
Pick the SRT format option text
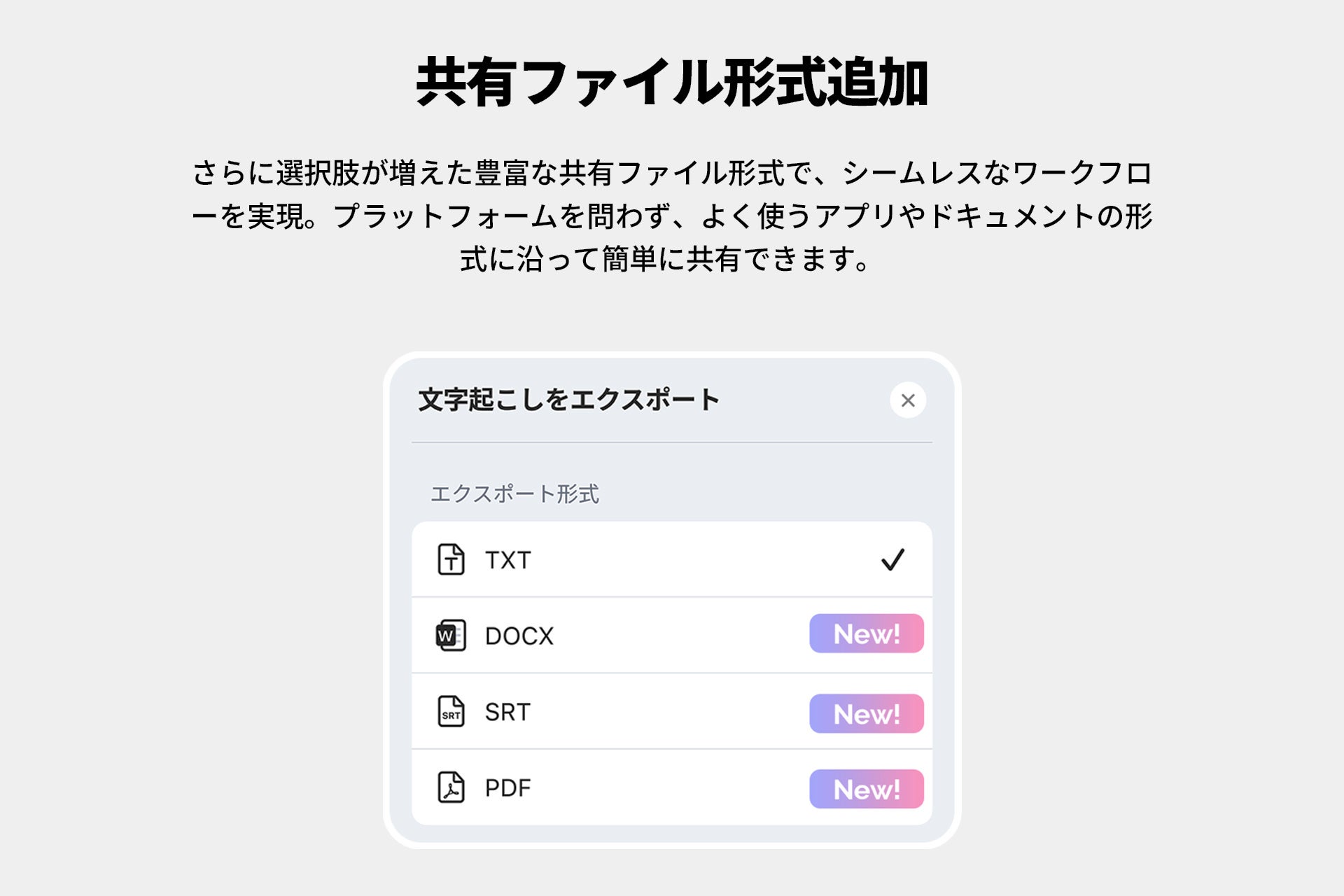(x=508, y=713)
